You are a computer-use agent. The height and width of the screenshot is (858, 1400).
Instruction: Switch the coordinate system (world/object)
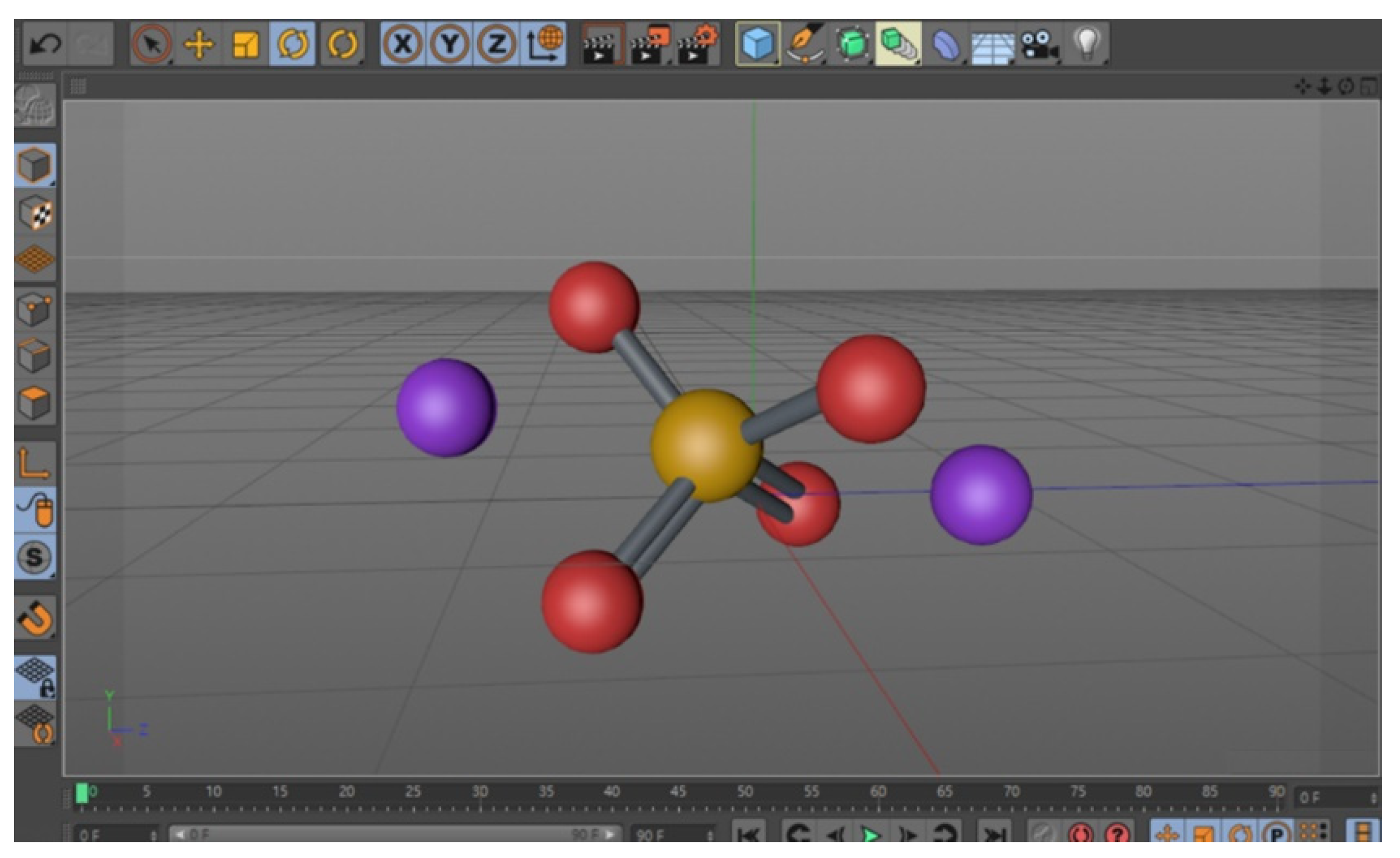click(x=544, y=44)
